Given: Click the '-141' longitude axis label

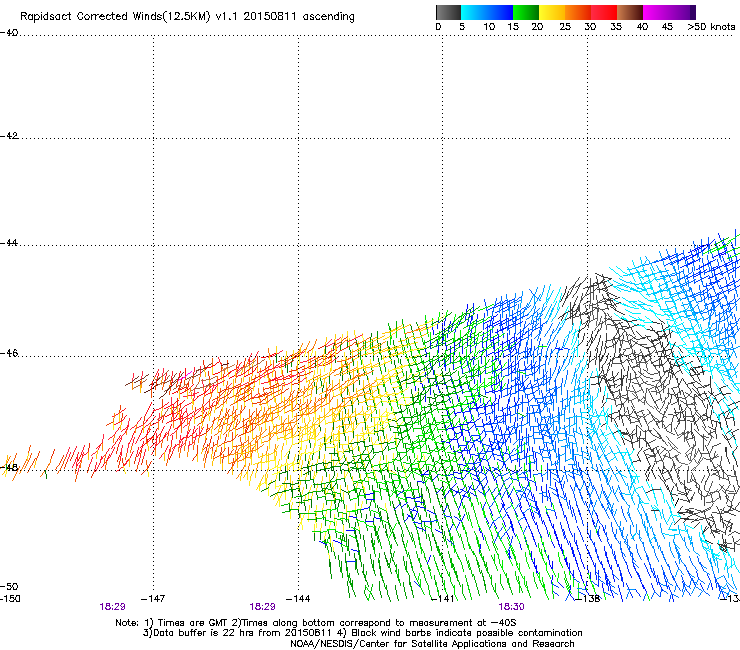Looking at the screenshot, I should click(443, 599).
